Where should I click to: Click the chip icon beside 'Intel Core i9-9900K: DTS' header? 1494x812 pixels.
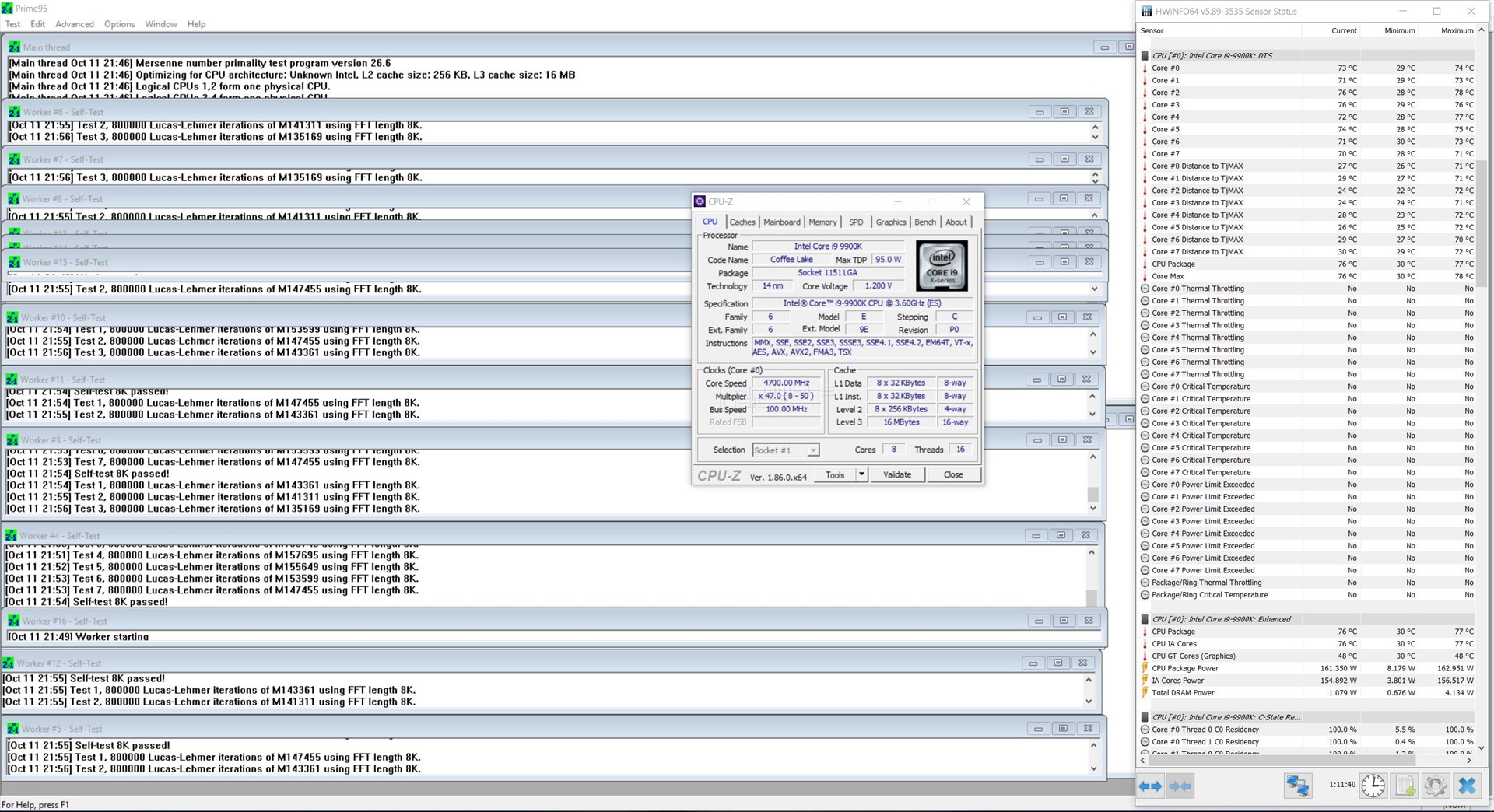(1145, 56)
